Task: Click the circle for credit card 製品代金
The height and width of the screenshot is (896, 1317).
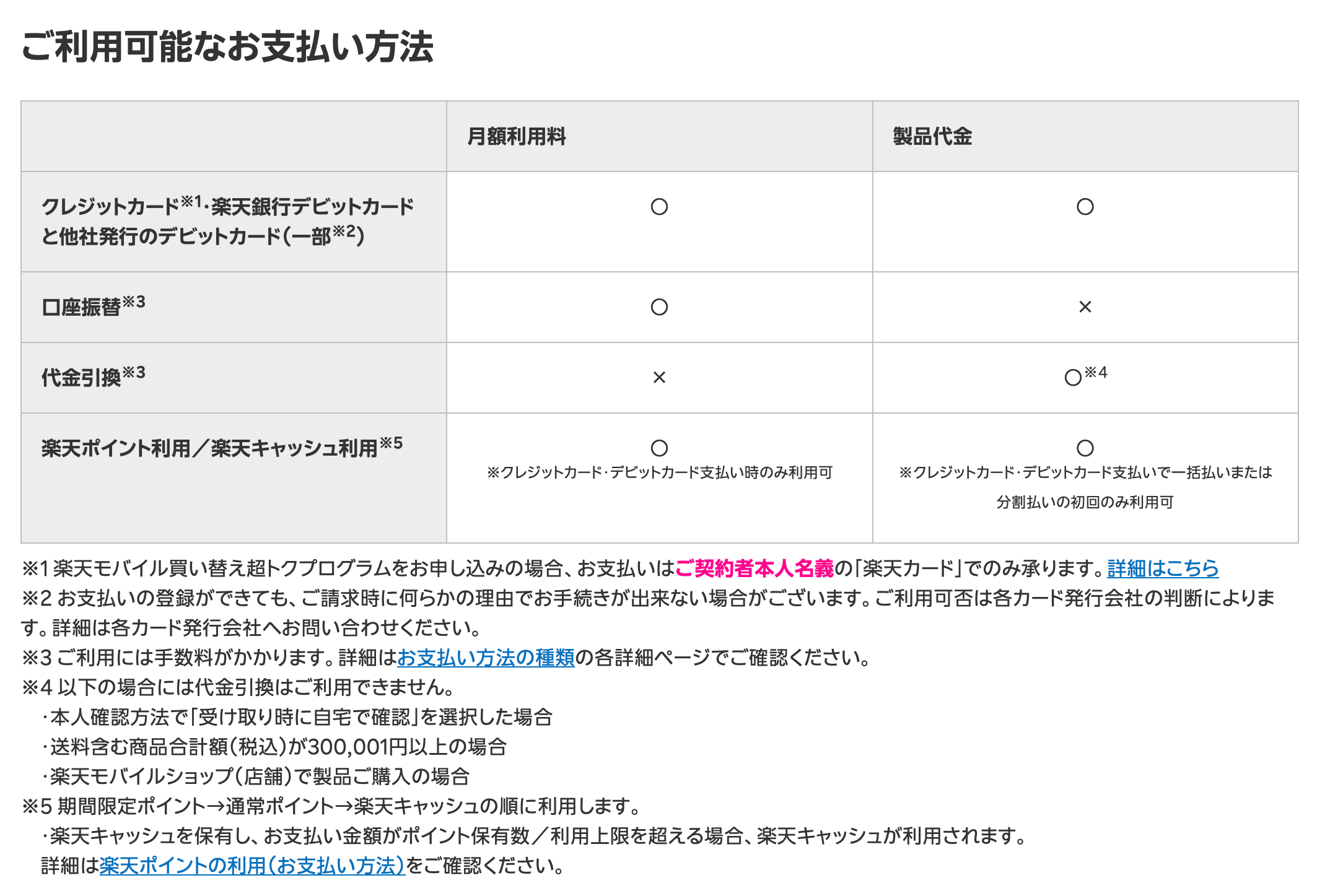Action: point(1085,207)
